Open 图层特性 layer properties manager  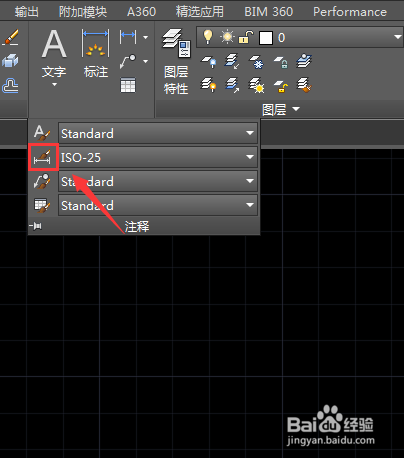(176, 62)
